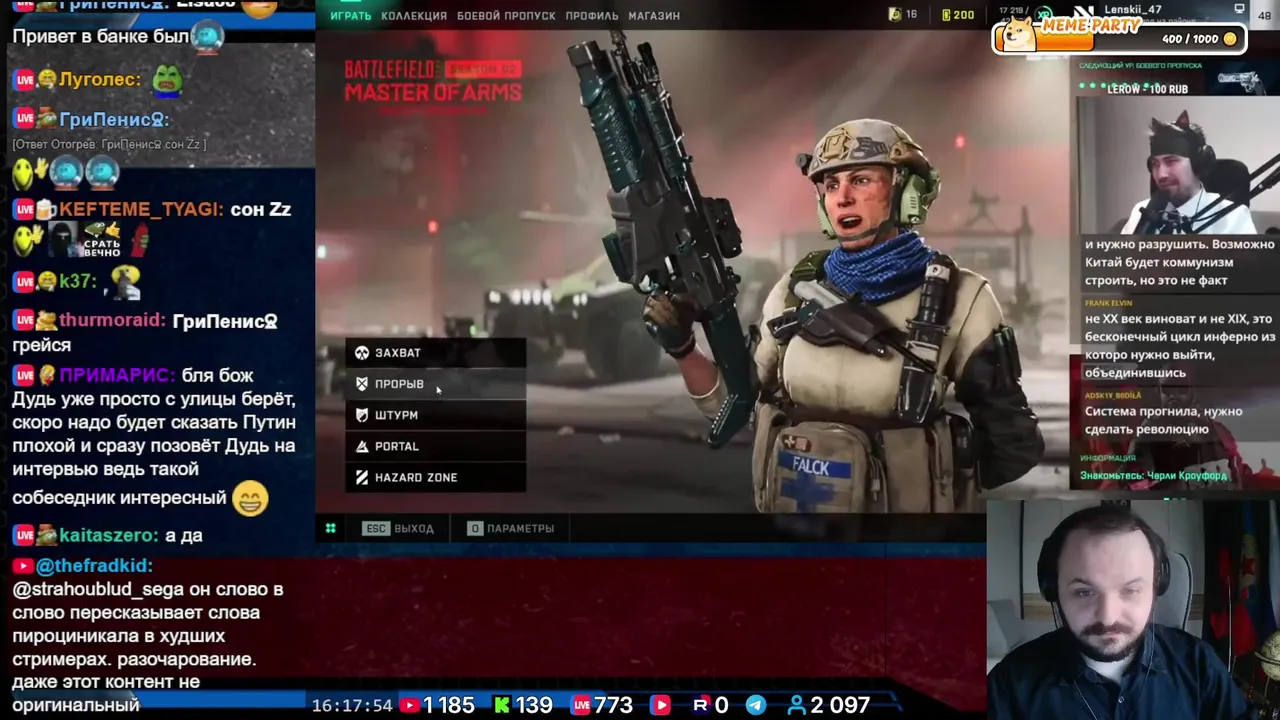
Task: Click the total viewers person icon
Action: [x=797, y=705]
